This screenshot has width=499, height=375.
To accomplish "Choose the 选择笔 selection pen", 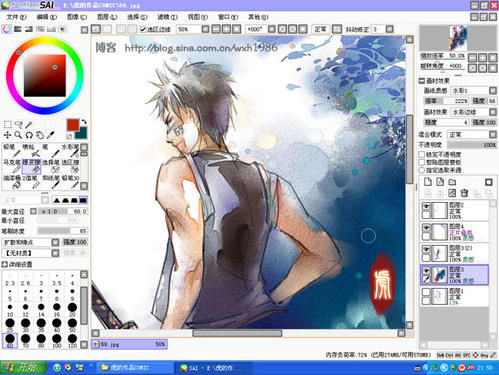I will (x=51, y=166).
